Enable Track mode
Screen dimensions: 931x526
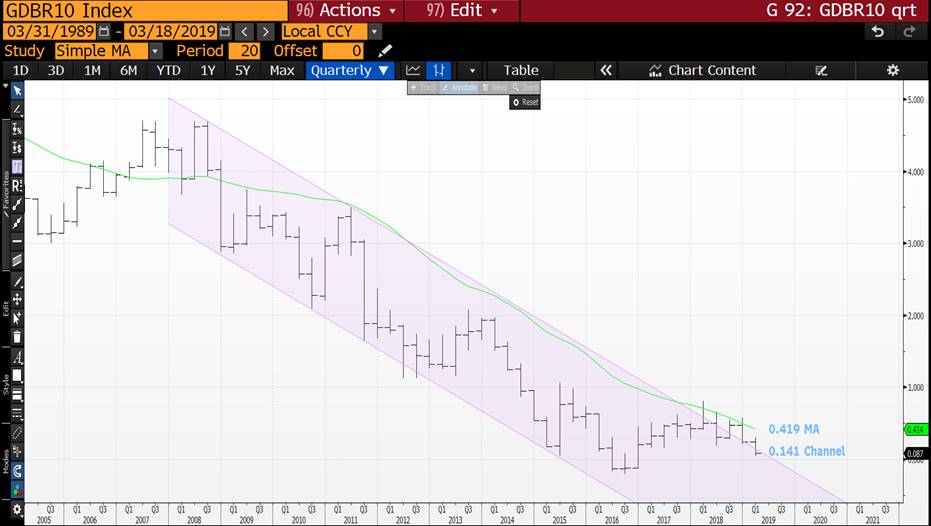[423, 88]
